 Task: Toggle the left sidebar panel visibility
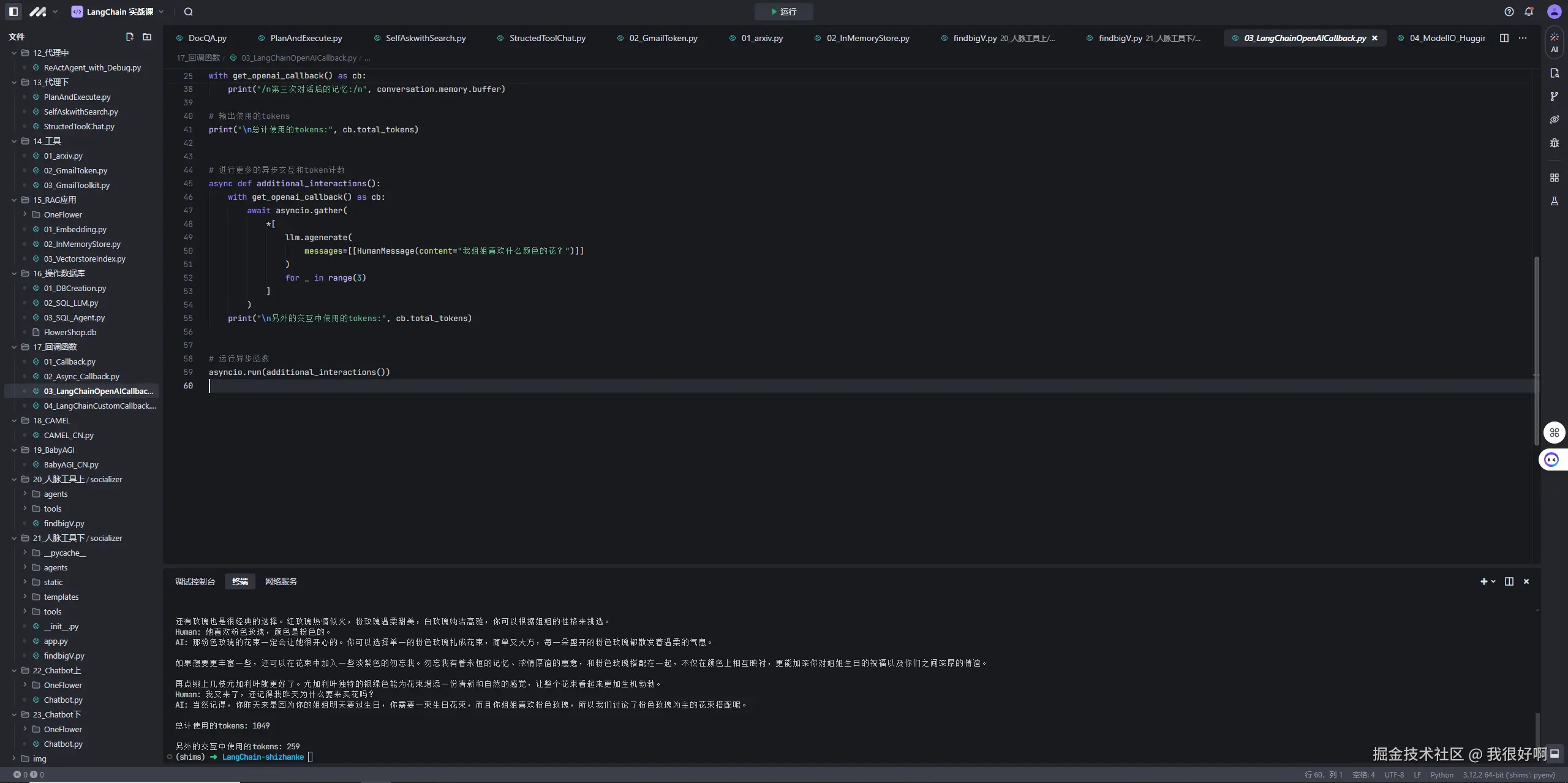click(x=13, y=12)
